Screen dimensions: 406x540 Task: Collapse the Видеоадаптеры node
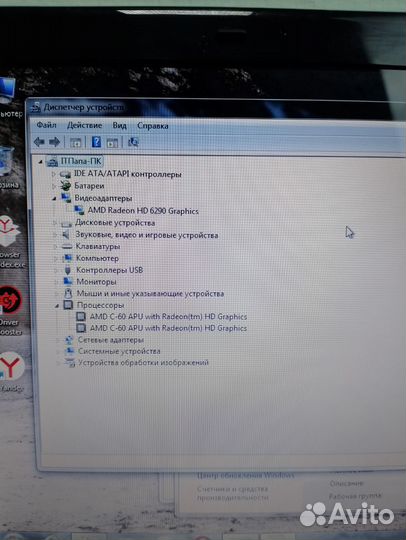54,198
